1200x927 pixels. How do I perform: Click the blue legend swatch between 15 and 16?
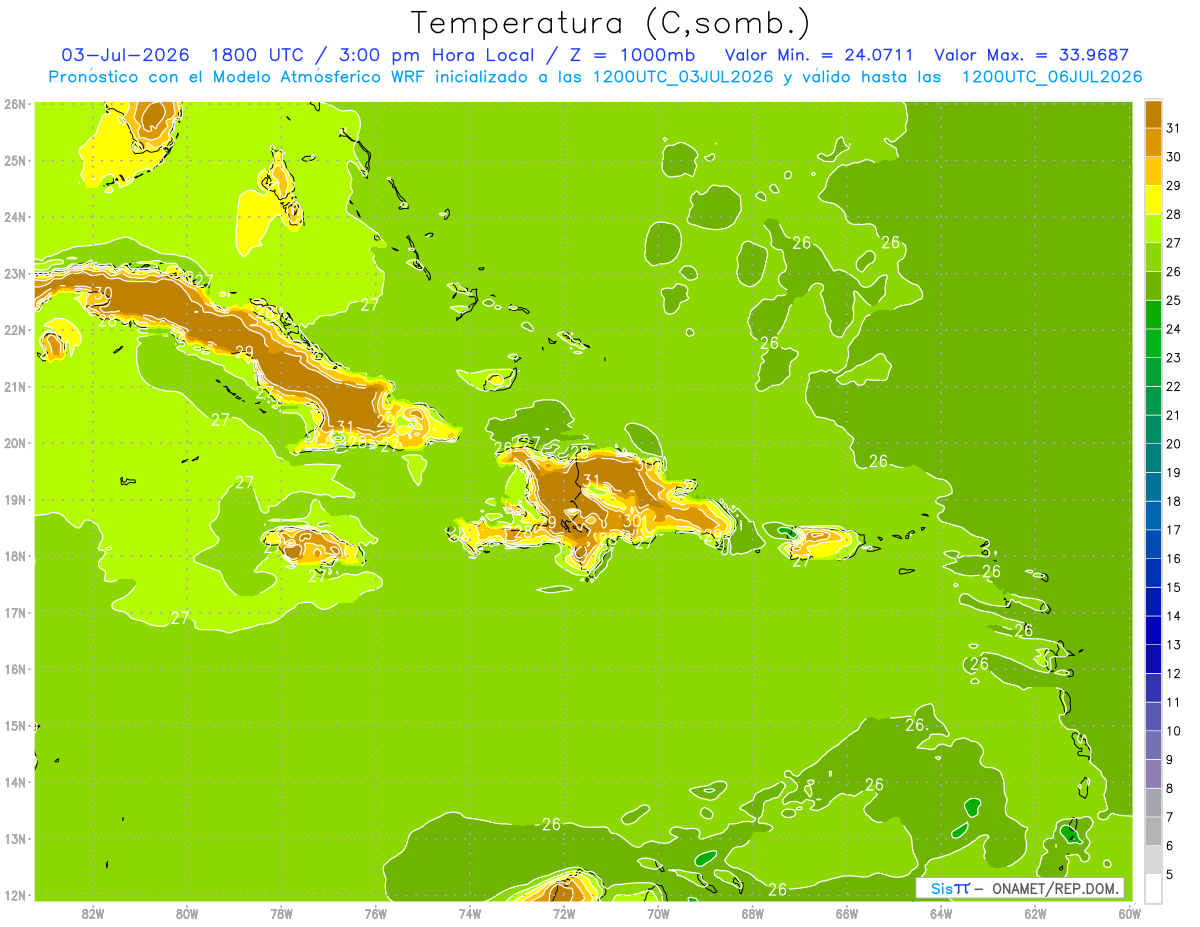1153,572
